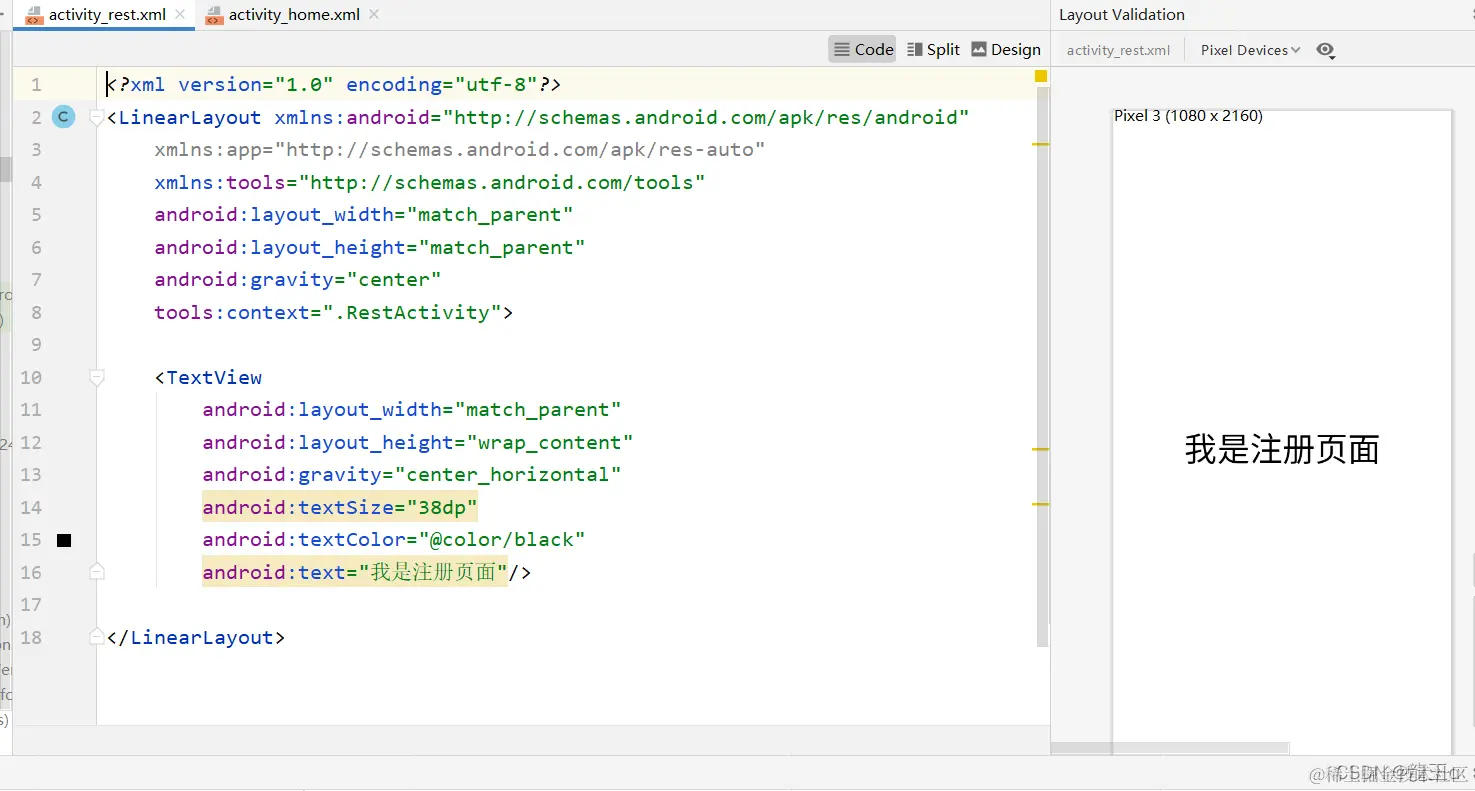Click android:layout_height="wrap_content" on line 12
Viewport: 1475px width, 791px height.
coord(418,443)
